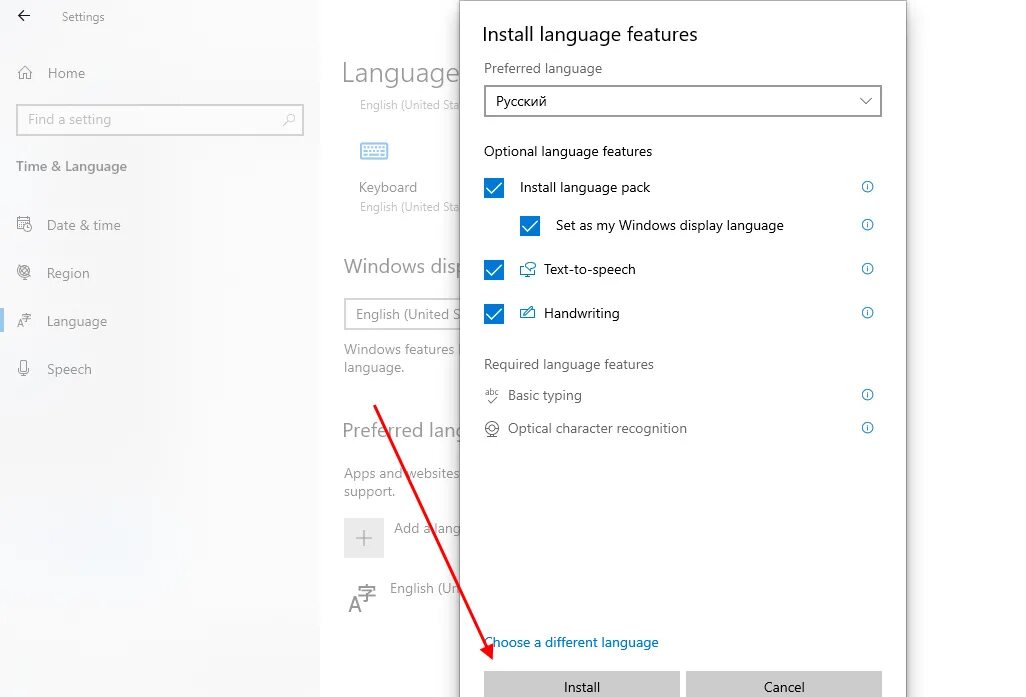Show info for Set as Windows display language
1026x697 pixels.
pos(868,225)
